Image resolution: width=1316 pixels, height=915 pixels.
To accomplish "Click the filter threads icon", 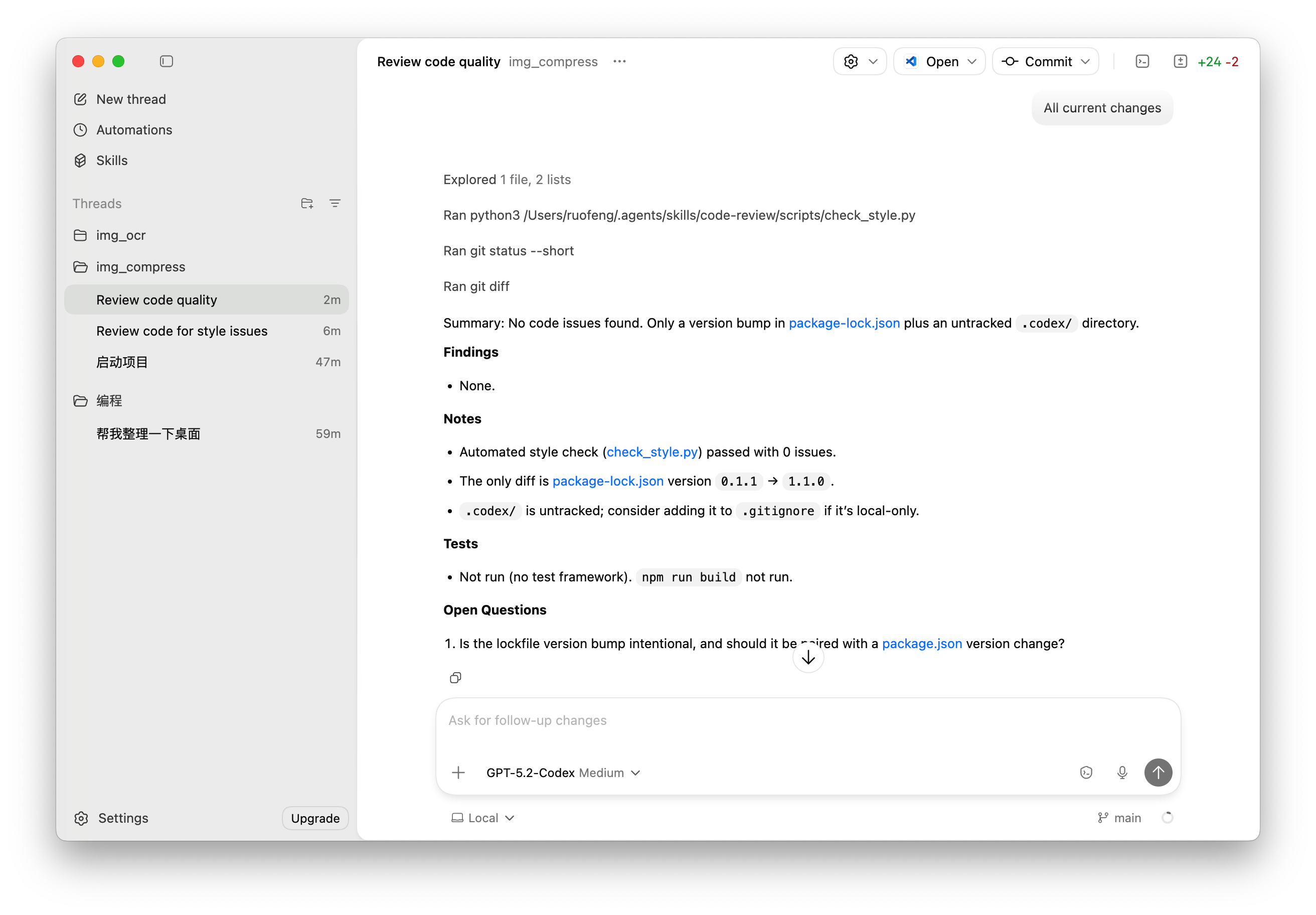I will click(335, 204).
